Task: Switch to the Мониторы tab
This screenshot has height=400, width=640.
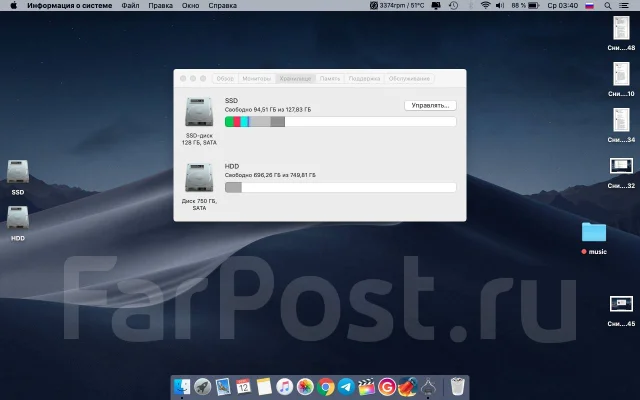Action: click(256, 78)
